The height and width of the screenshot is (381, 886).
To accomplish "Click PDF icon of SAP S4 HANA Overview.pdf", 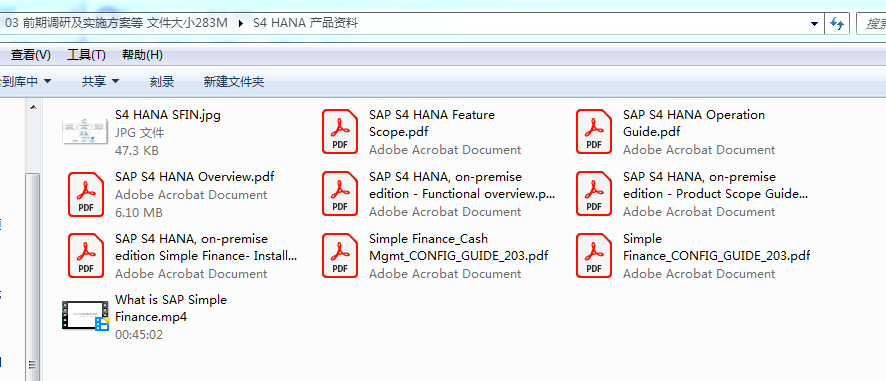I will [x=86, y=194].
